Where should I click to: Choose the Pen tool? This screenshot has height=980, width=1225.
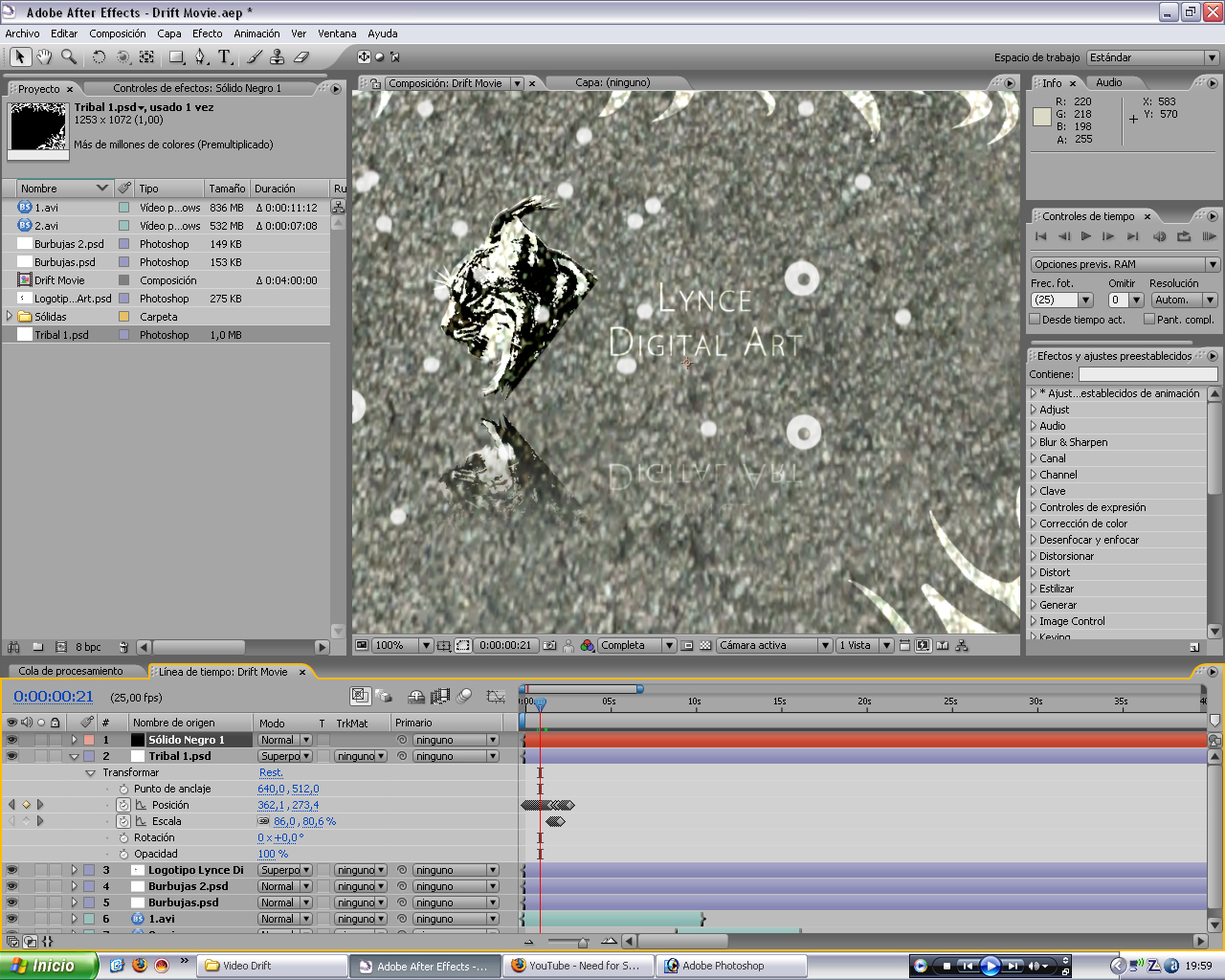tap(200, 57)
